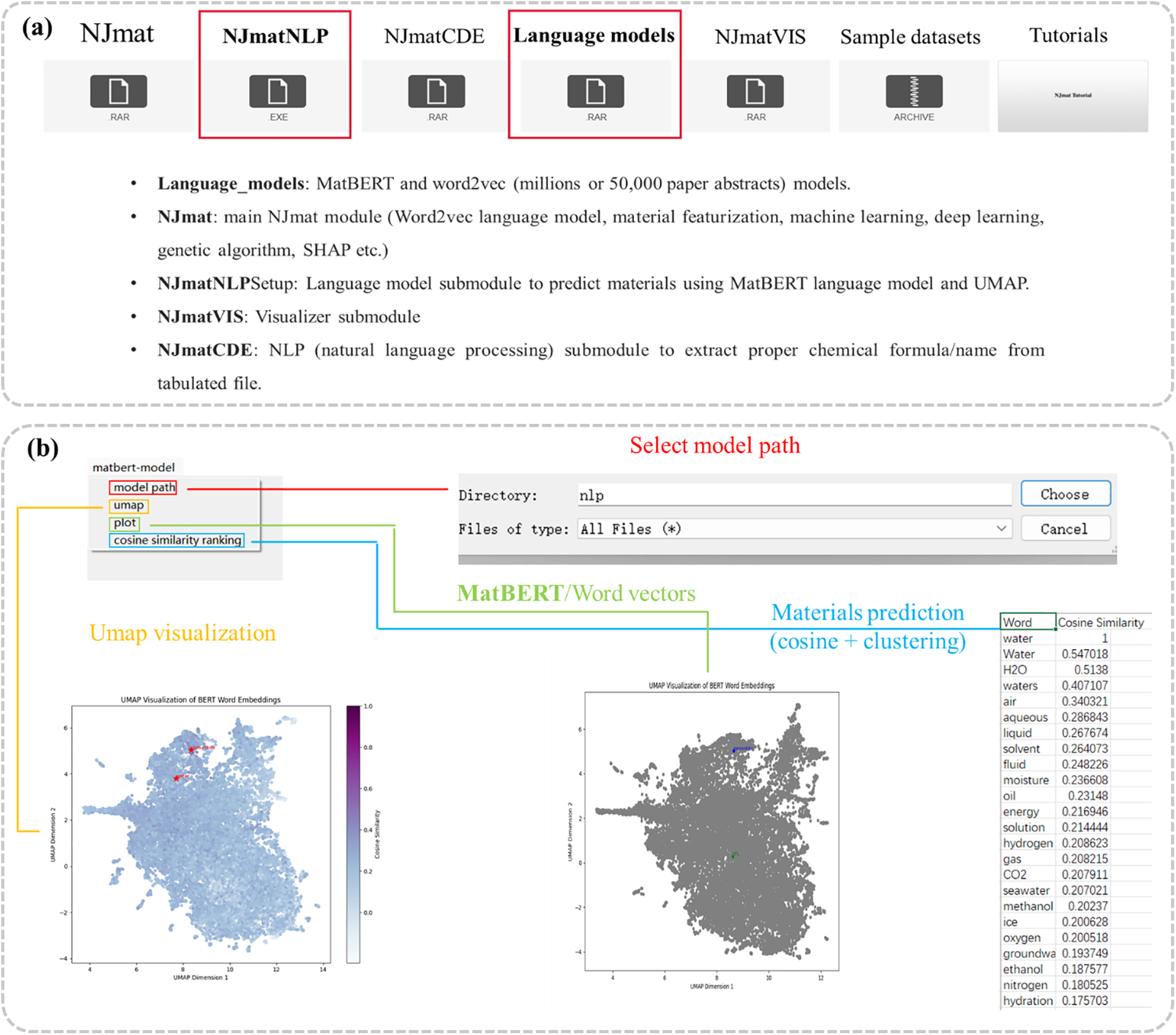Open the NJmat Tutorial thumbnail
The height and width of the screenshot is (1035, 1176).
point(1073,96)
